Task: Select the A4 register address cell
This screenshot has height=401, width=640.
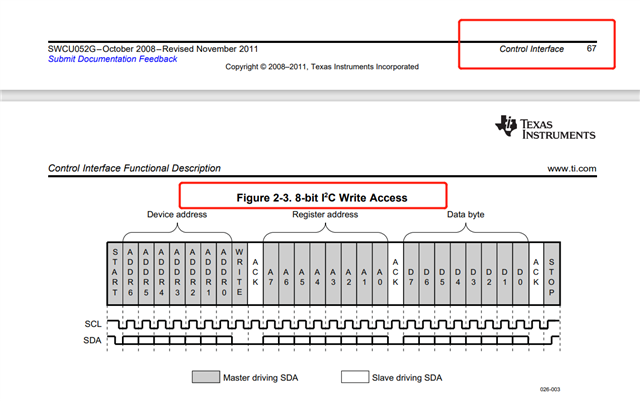Action: [x=318, y=273]
